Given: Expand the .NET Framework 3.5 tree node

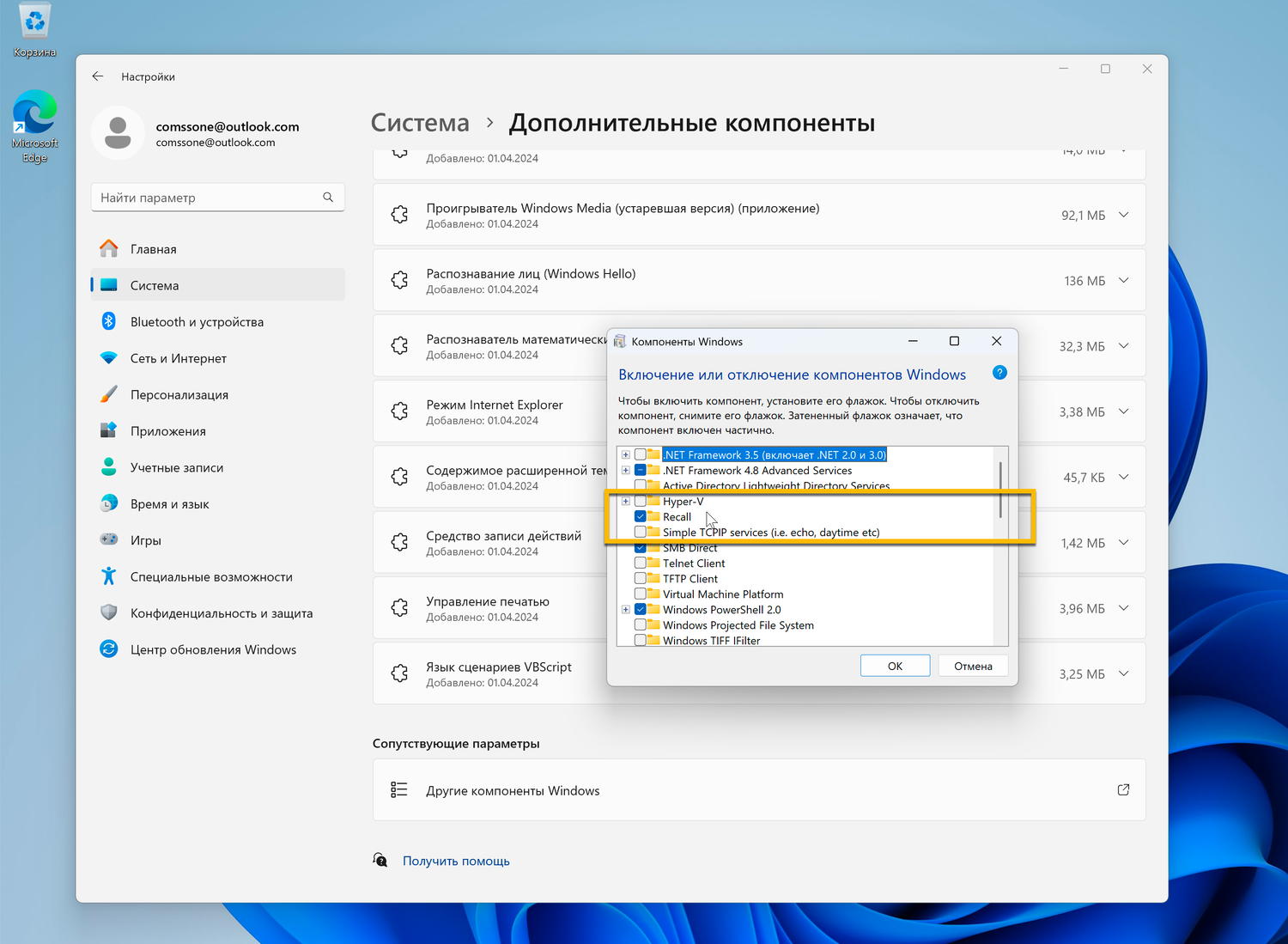Looking at the screenshot, I should [626, 455].
